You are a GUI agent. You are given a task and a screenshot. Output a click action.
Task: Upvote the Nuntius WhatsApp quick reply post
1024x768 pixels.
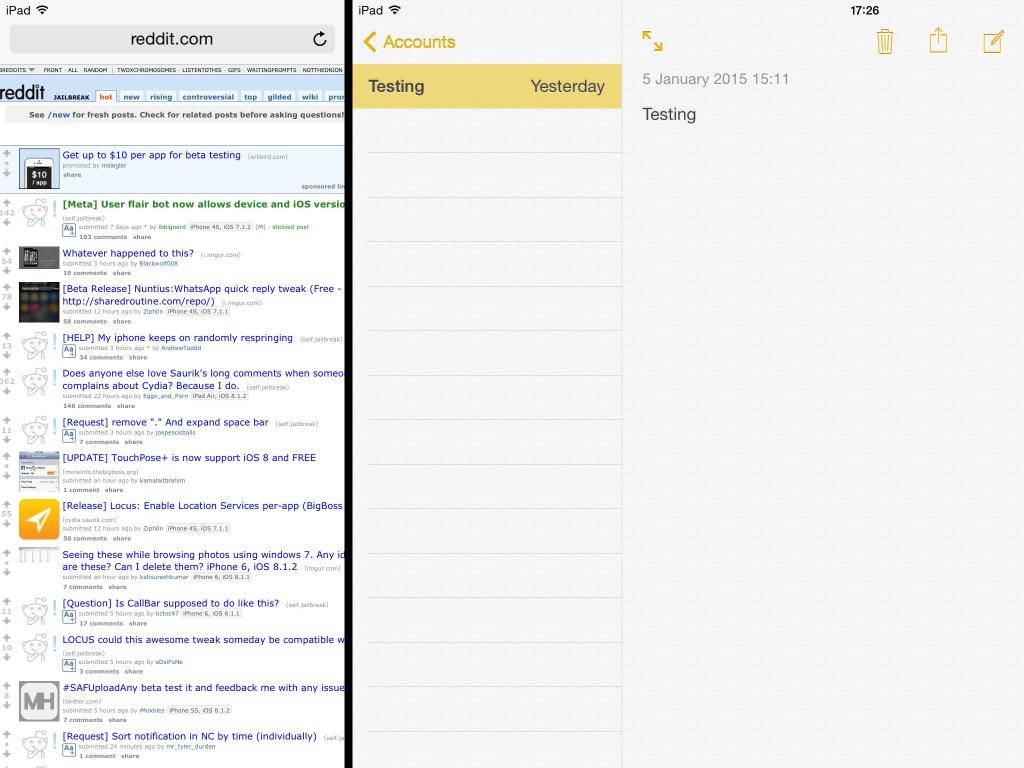click(7, 287)
